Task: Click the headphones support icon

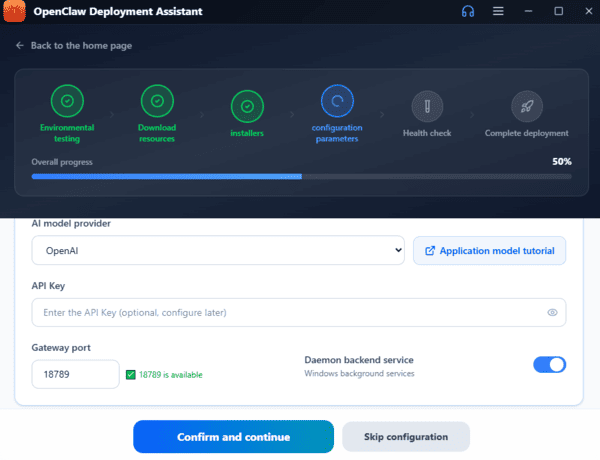Action: 467,11
